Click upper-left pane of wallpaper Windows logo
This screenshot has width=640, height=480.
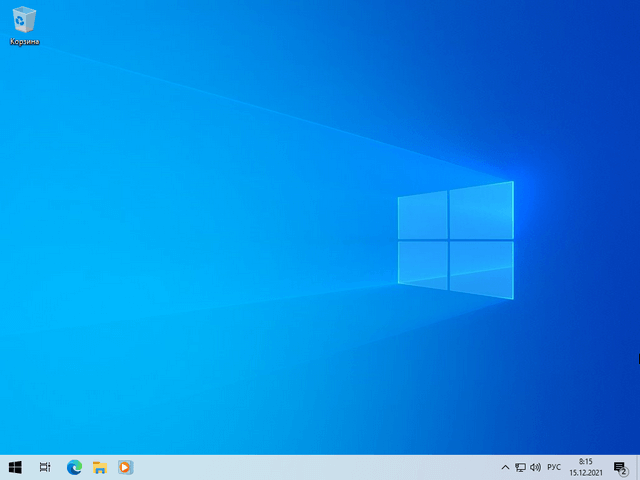tap(422, 215)
